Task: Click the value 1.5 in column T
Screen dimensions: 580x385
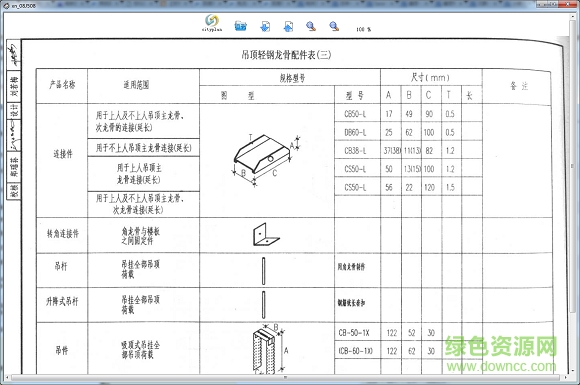Action: (x=450, y=188)
